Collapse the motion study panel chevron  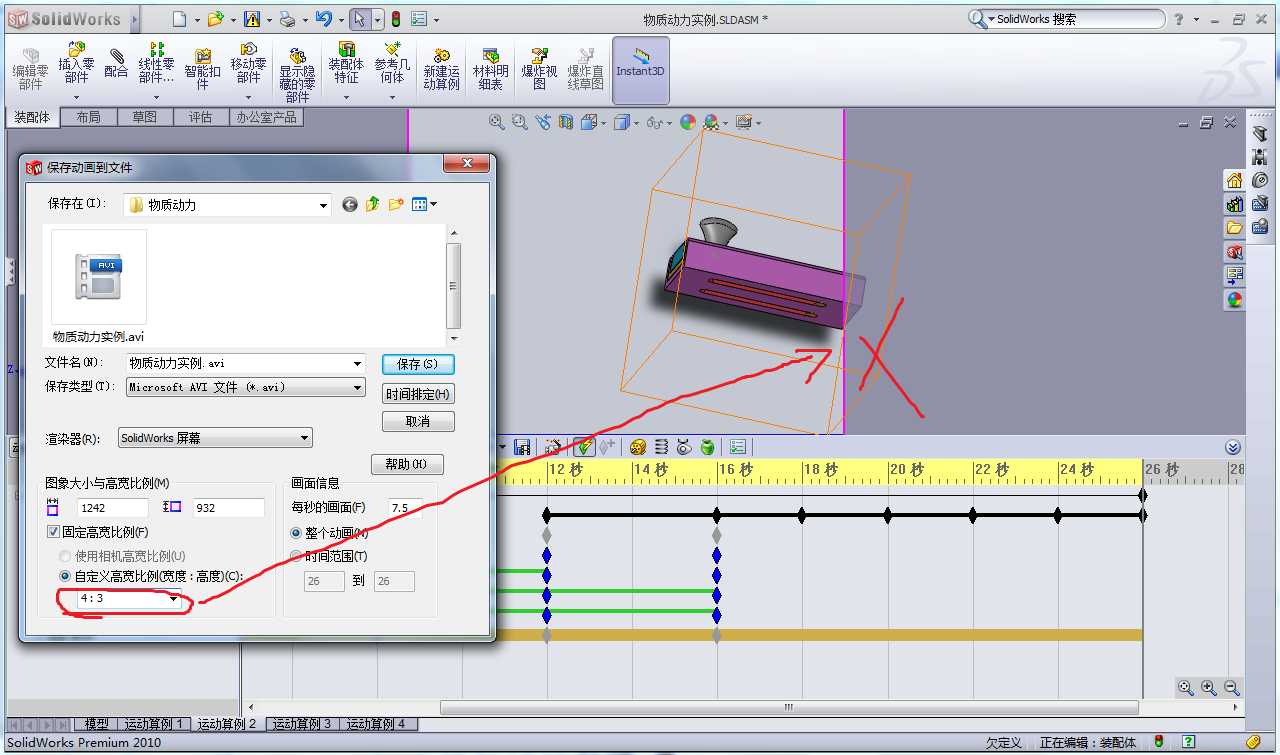1233,447
